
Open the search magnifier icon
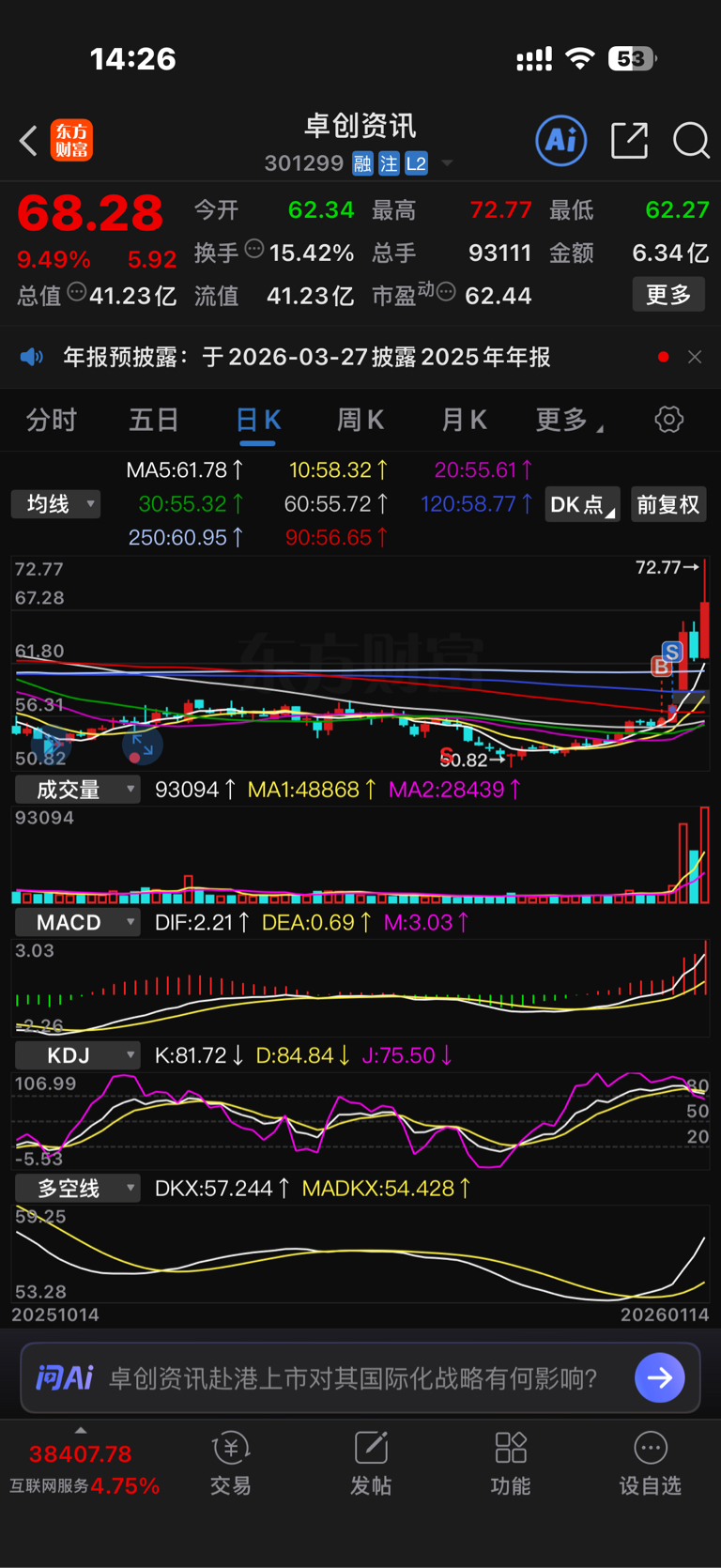[x=691, y=141]
